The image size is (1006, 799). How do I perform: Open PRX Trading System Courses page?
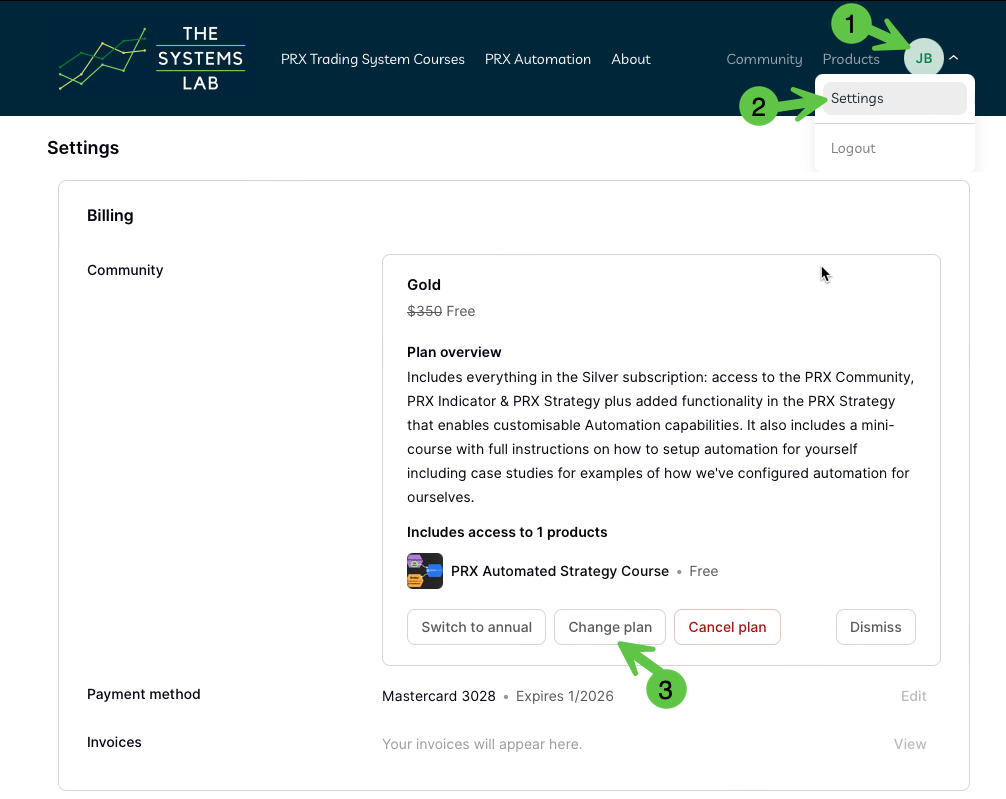point(372,59)
